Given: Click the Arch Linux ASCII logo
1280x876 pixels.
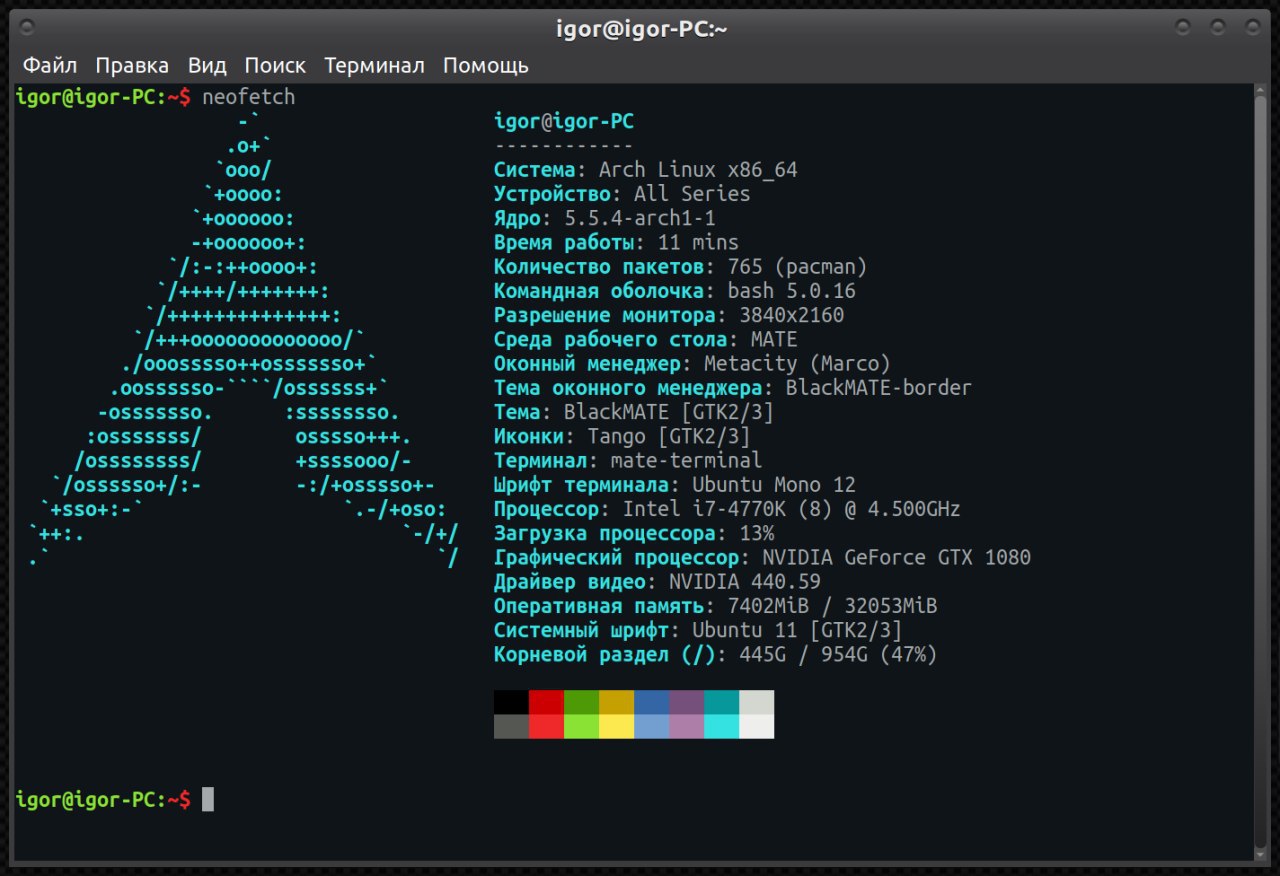Looking at the screenshot, I should click(244, 340).
